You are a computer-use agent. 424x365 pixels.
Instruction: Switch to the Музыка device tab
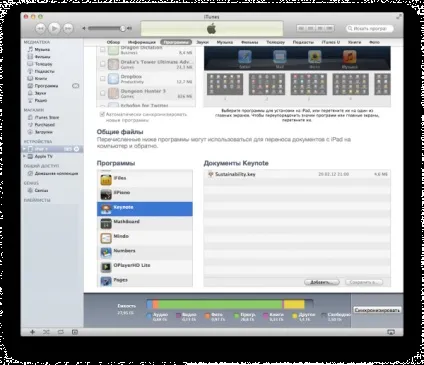225,42
